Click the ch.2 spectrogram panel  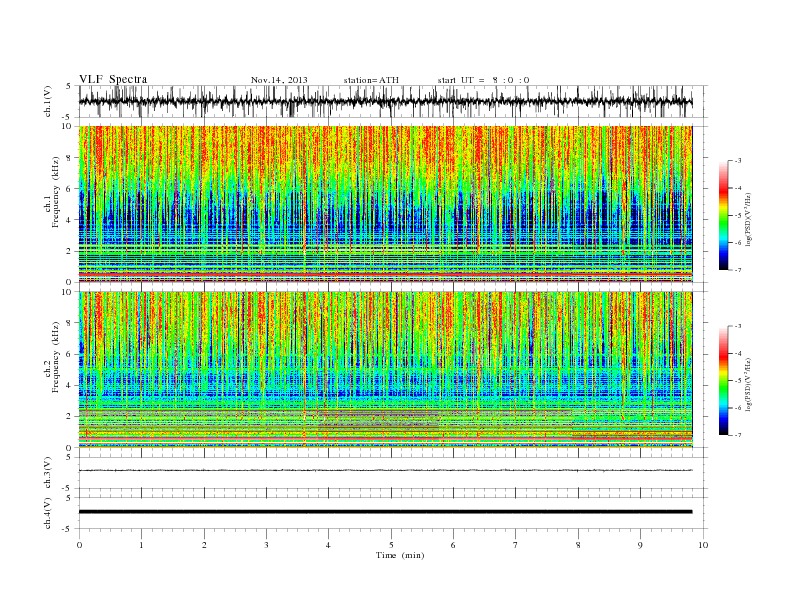[x=385, y=370]
